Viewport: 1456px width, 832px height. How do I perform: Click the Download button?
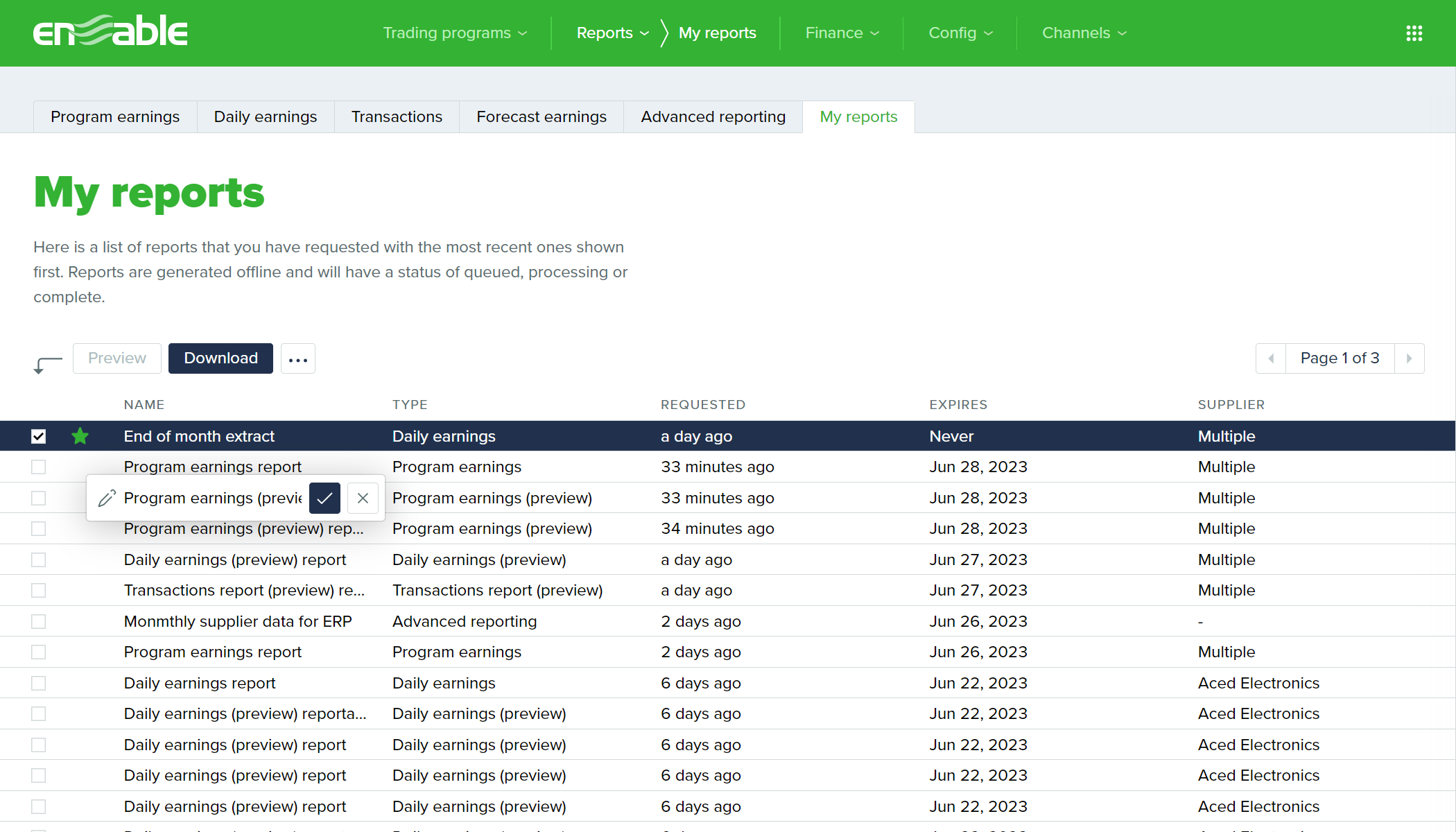coord(220,358)
